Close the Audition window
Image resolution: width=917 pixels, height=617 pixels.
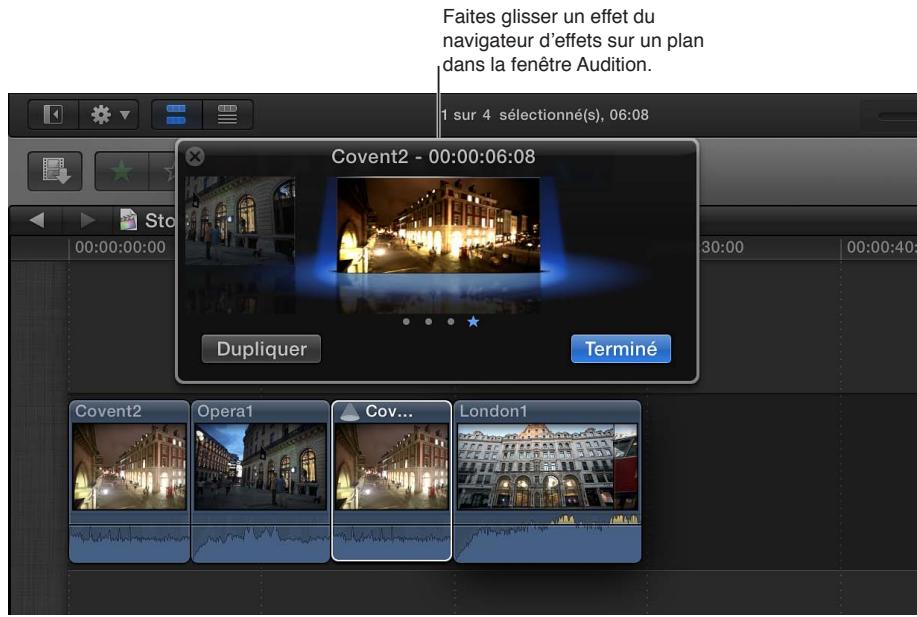point(195,156)
